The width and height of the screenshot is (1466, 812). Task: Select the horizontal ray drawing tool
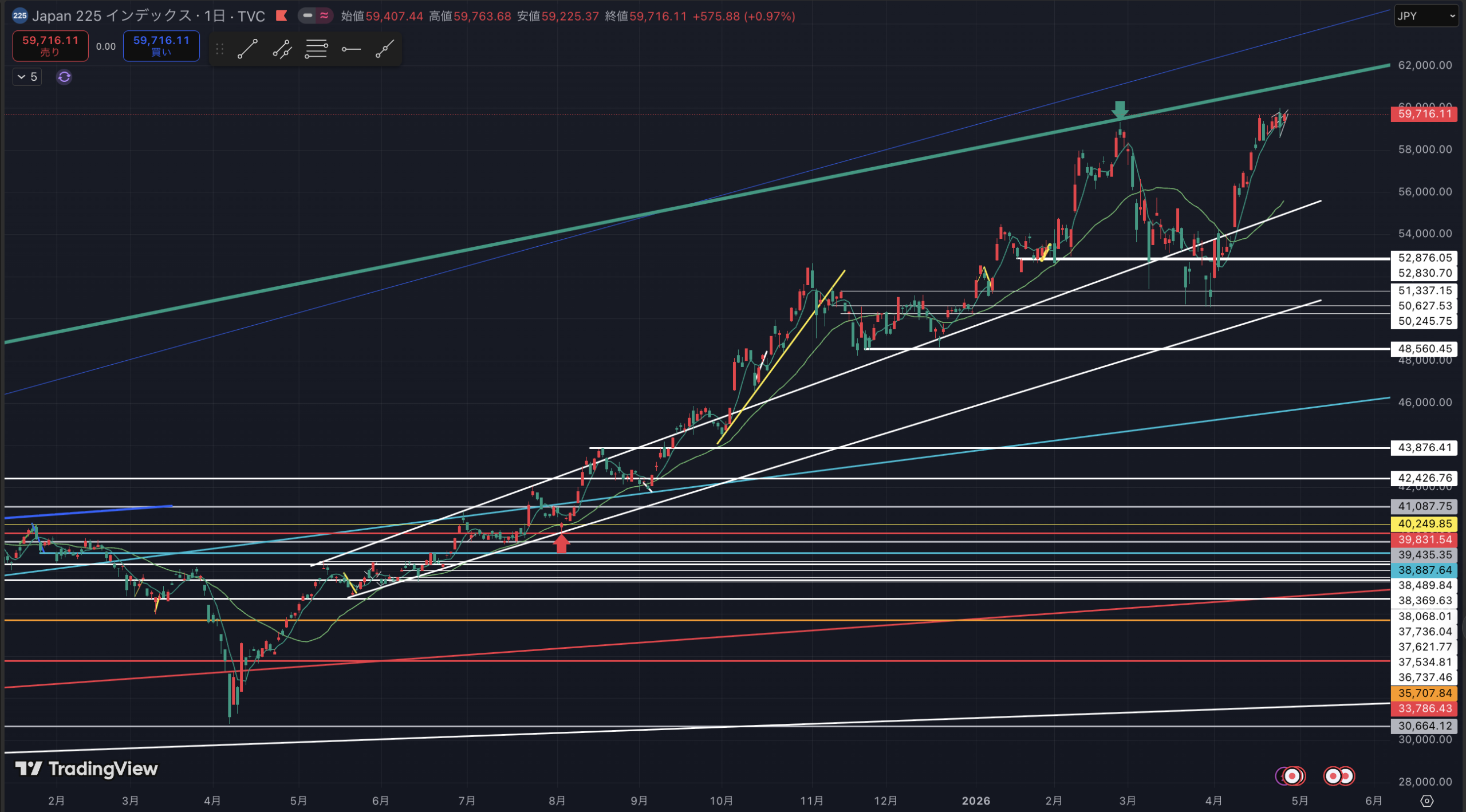pyautogui.click(x=350, y=49)
